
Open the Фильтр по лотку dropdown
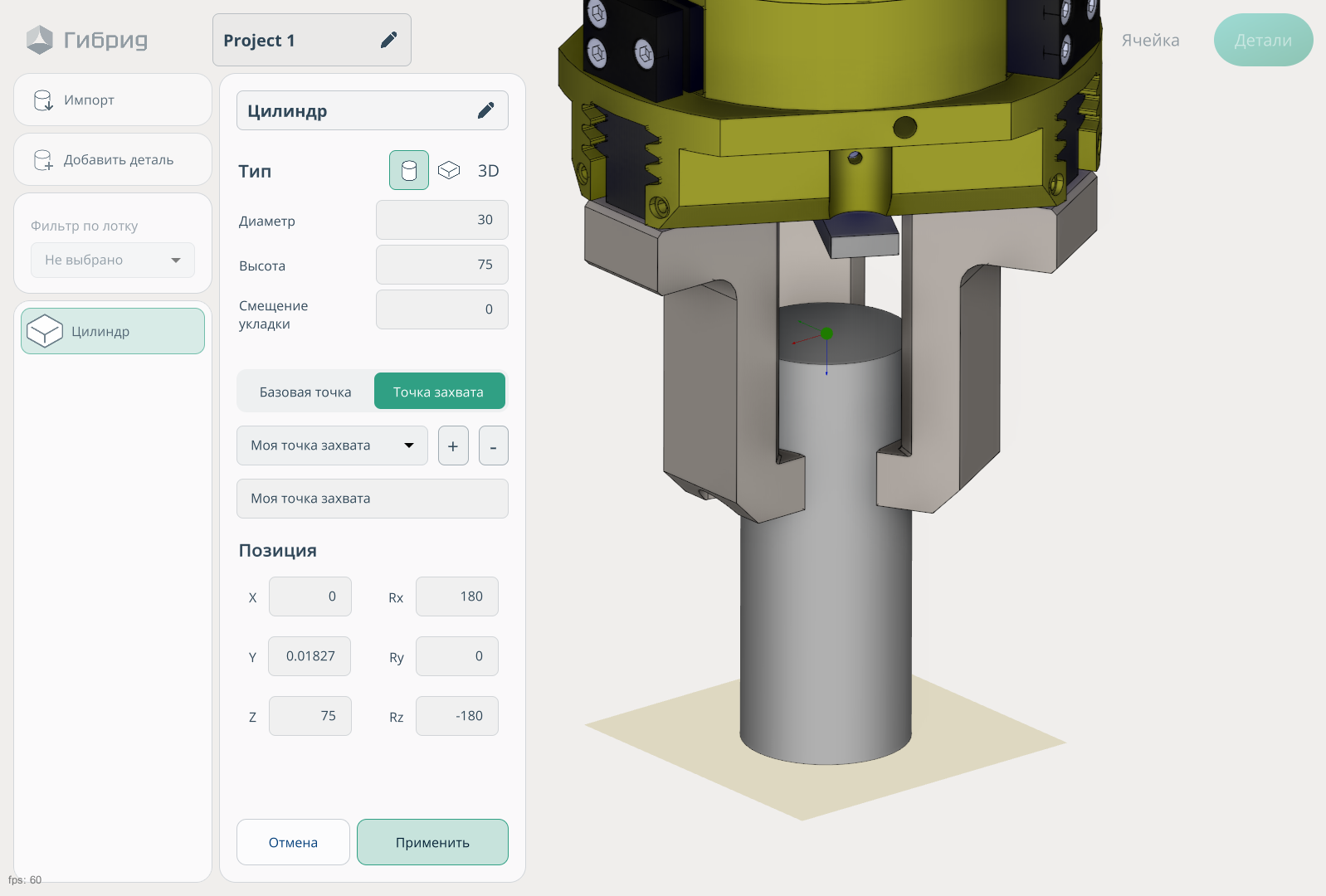pyautogui.click(x=113, y=260)
